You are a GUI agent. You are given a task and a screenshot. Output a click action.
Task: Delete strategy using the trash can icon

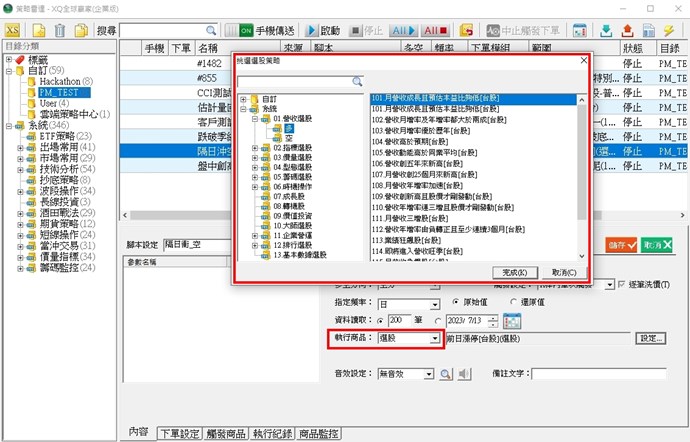point(60,30)
